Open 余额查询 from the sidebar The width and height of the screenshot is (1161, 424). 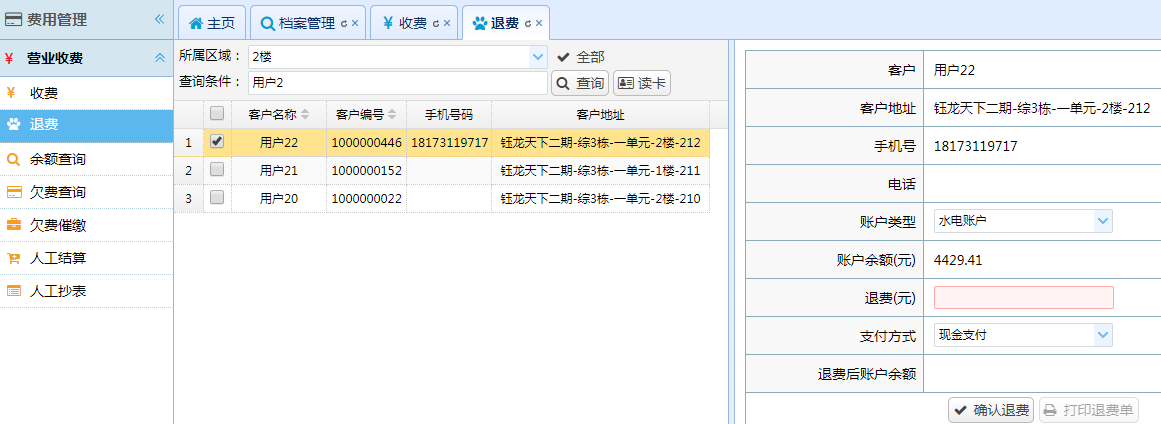tap(57, 159)
